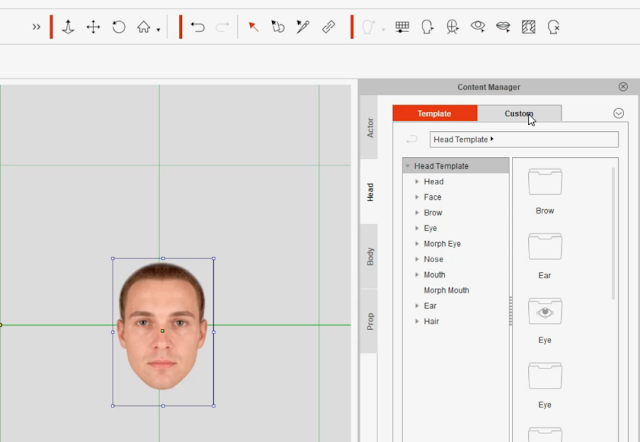Click the checkered mask editor icon
This screenshot has height=442, width=640.
coord(529,27)
